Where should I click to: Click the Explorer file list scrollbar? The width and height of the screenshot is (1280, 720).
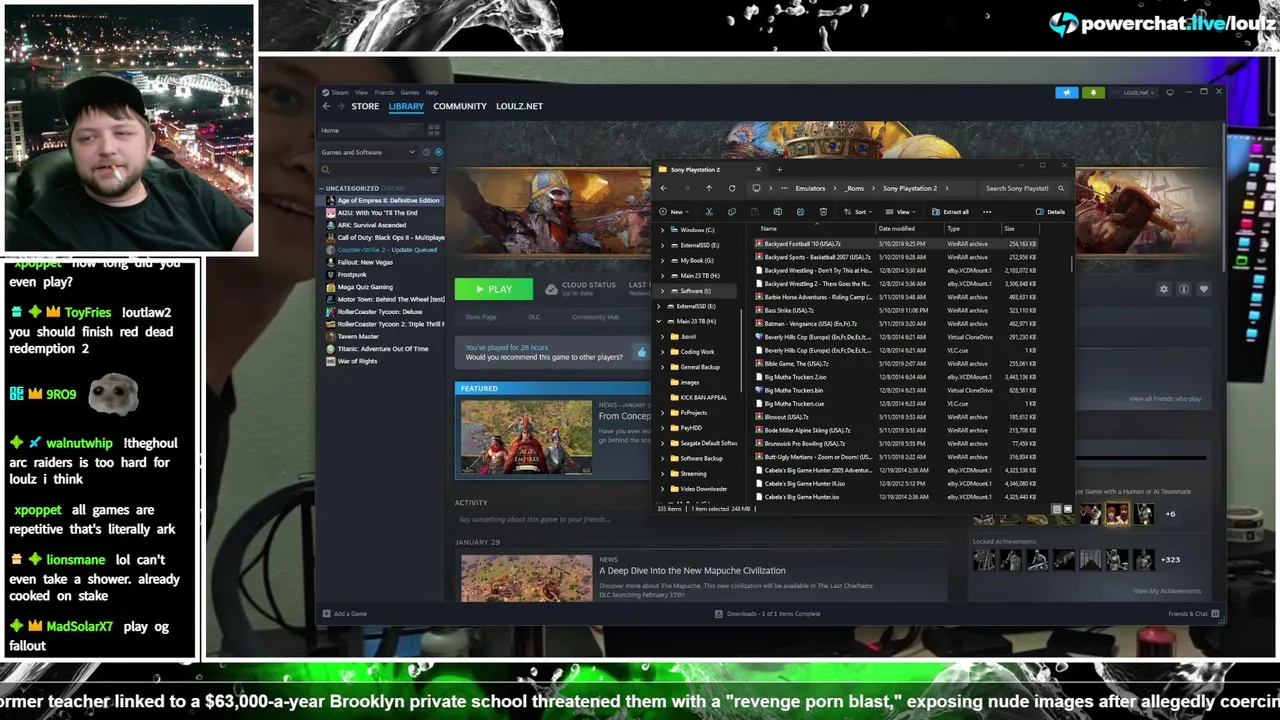tap(1072, 265)
